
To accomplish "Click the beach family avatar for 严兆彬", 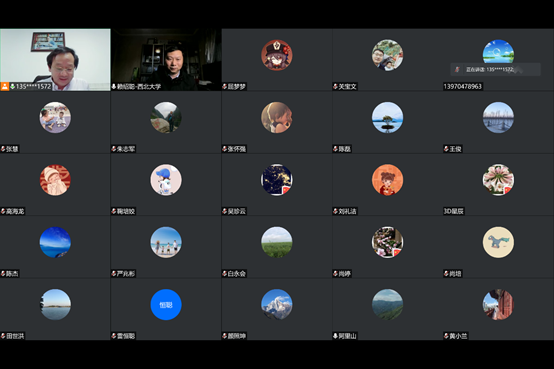I will click(x=166, y=242).
